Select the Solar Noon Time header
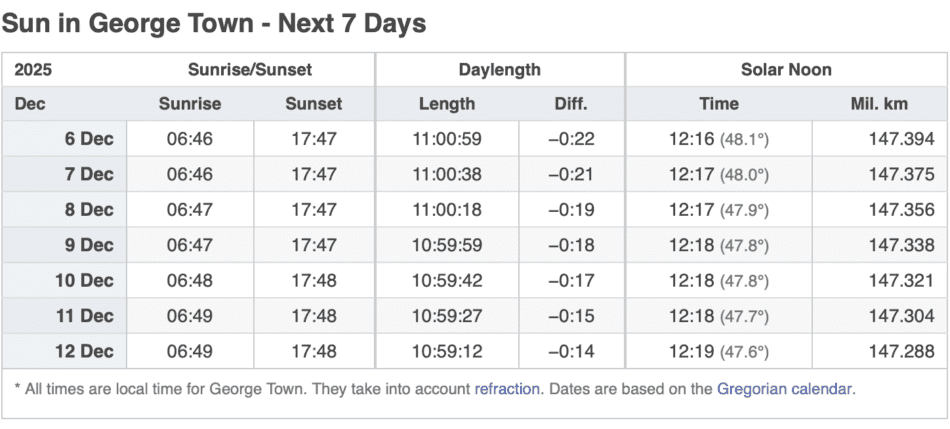The image size is (950, 429). tap(718, 104)
